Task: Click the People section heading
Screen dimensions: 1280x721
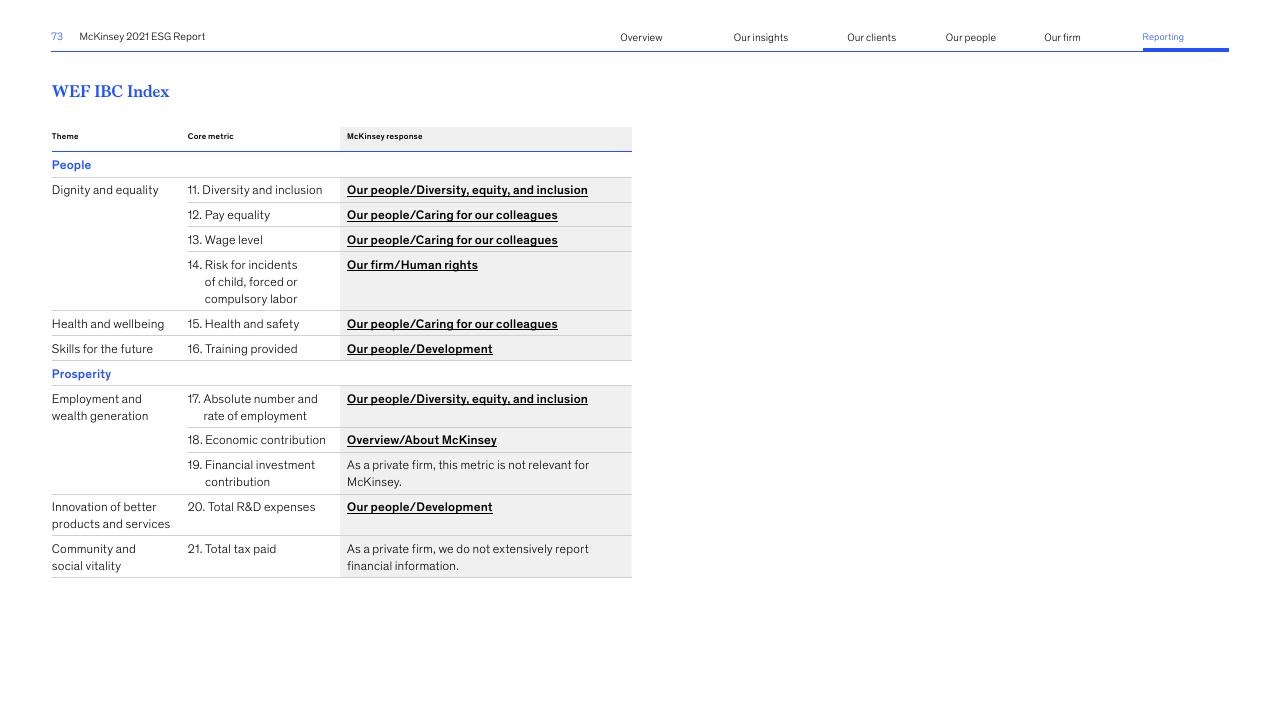Action: (71, 165)
